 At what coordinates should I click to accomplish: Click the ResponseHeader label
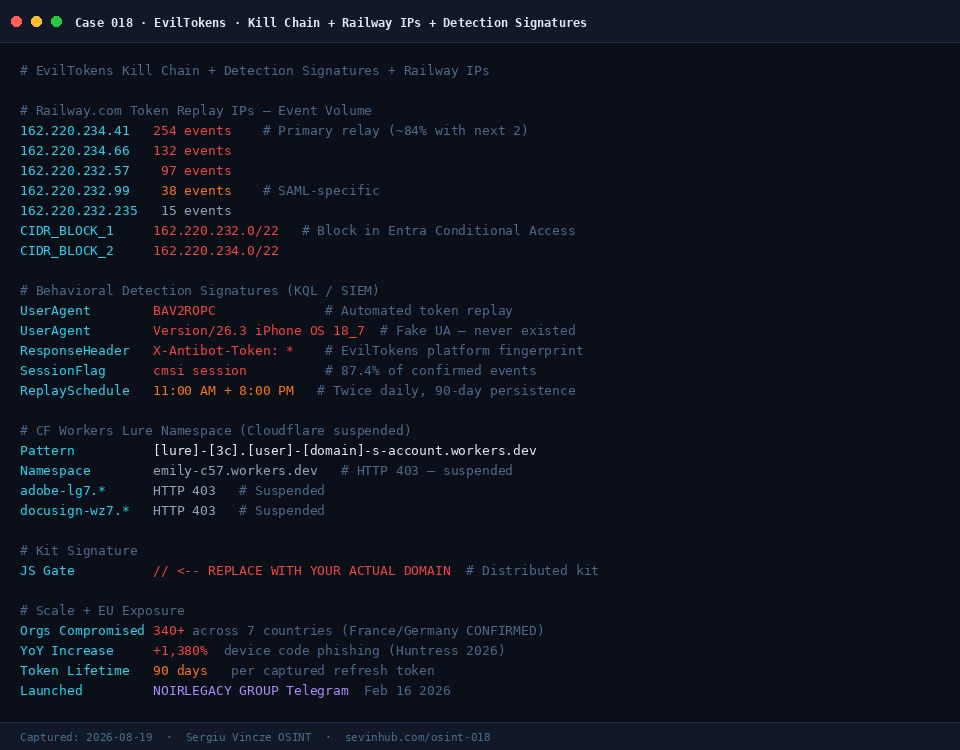[75, 351]
